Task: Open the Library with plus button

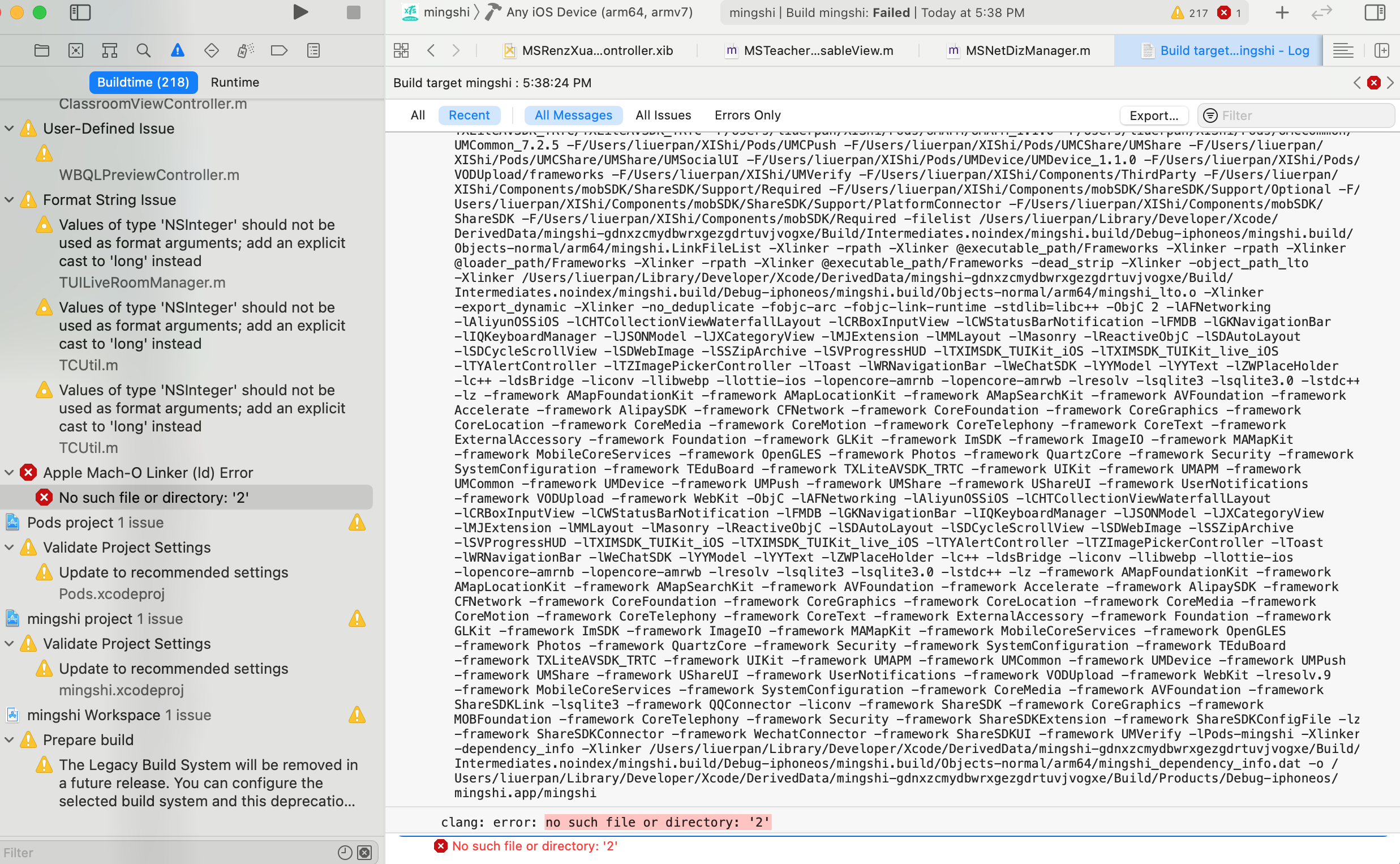Action: [1282, 12]
